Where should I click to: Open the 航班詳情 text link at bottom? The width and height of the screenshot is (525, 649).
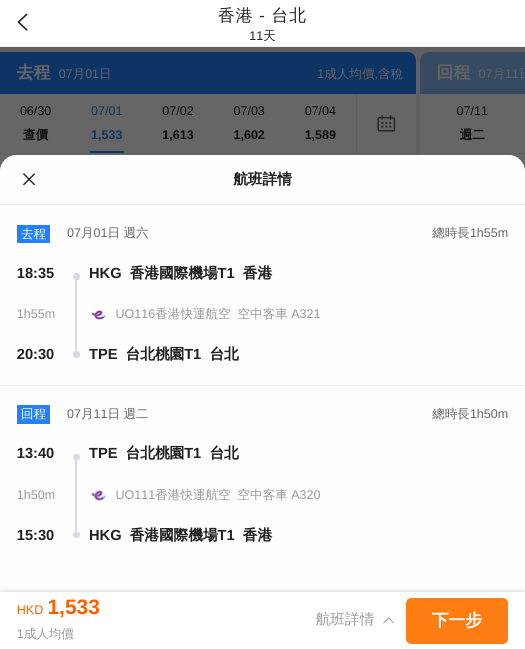click(345, 620)
